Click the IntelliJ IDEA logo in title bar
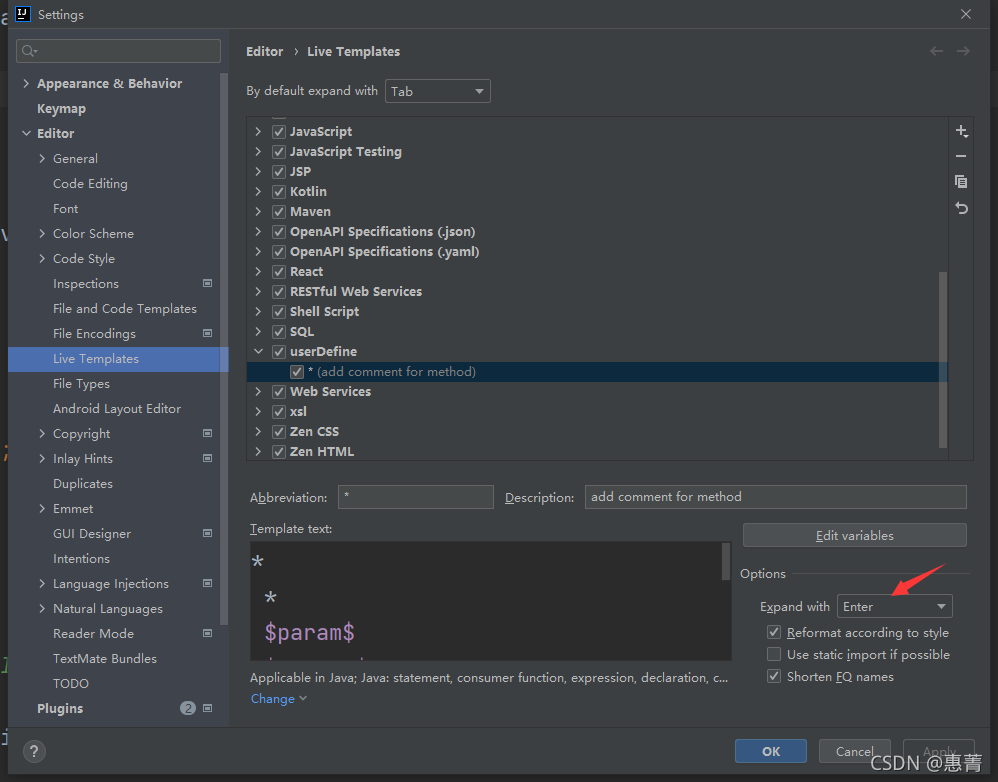998x782 pixels. tap(23, 14)
